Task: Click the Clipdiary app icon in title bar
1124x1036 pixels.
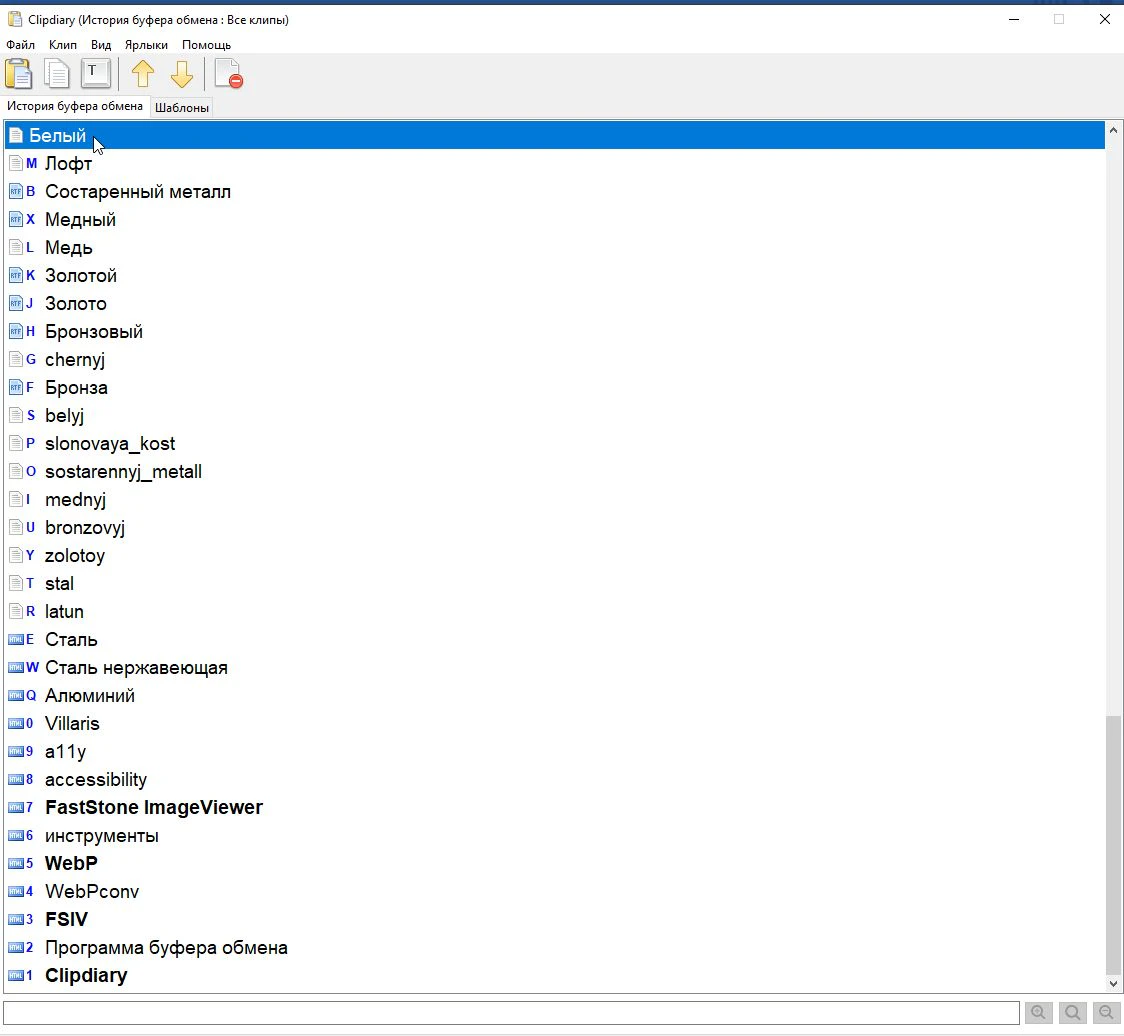Action: pyautogui.click(x=14, y=19)
